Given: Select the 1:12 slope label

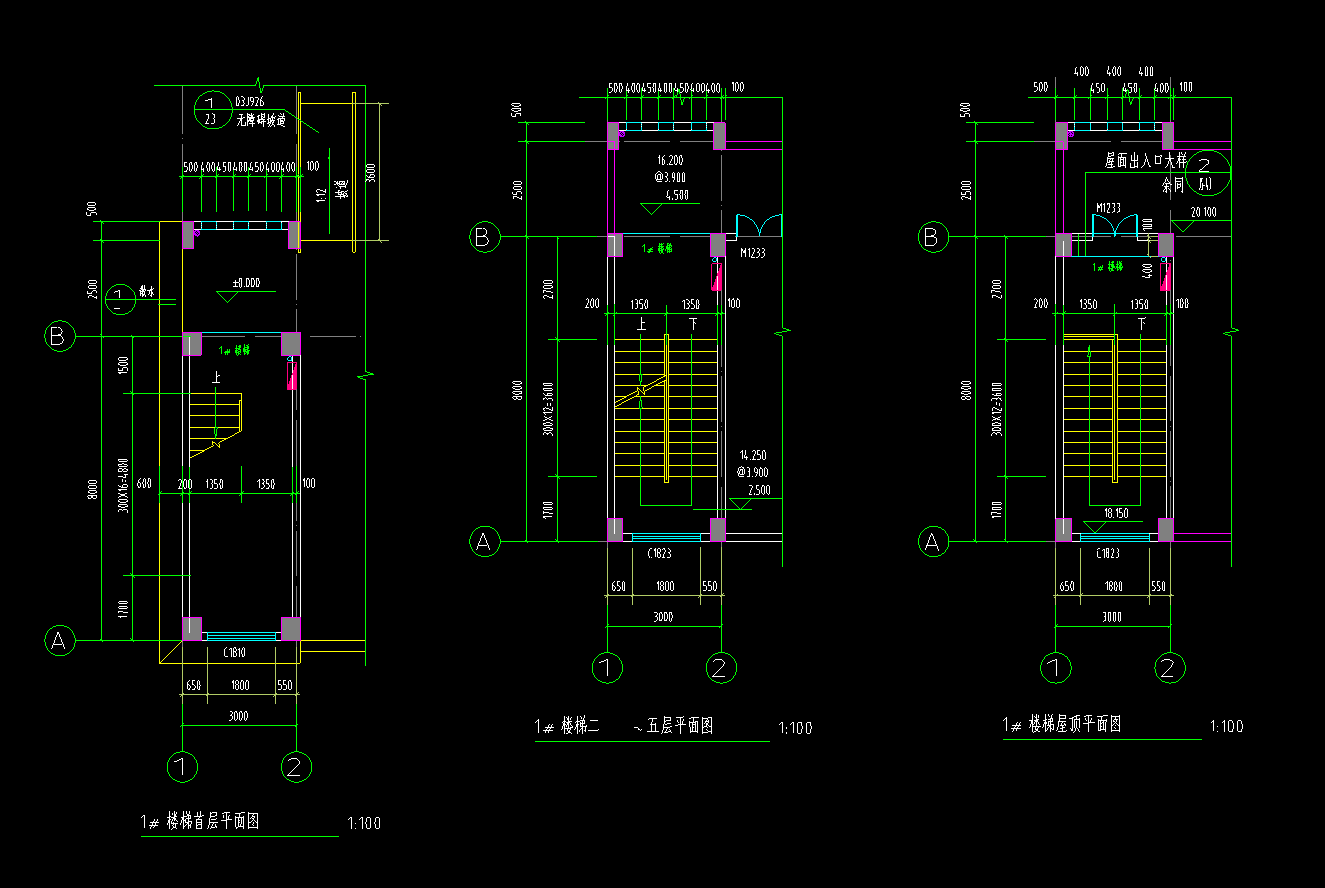Looking at the screenshot, I should [321, 195].
